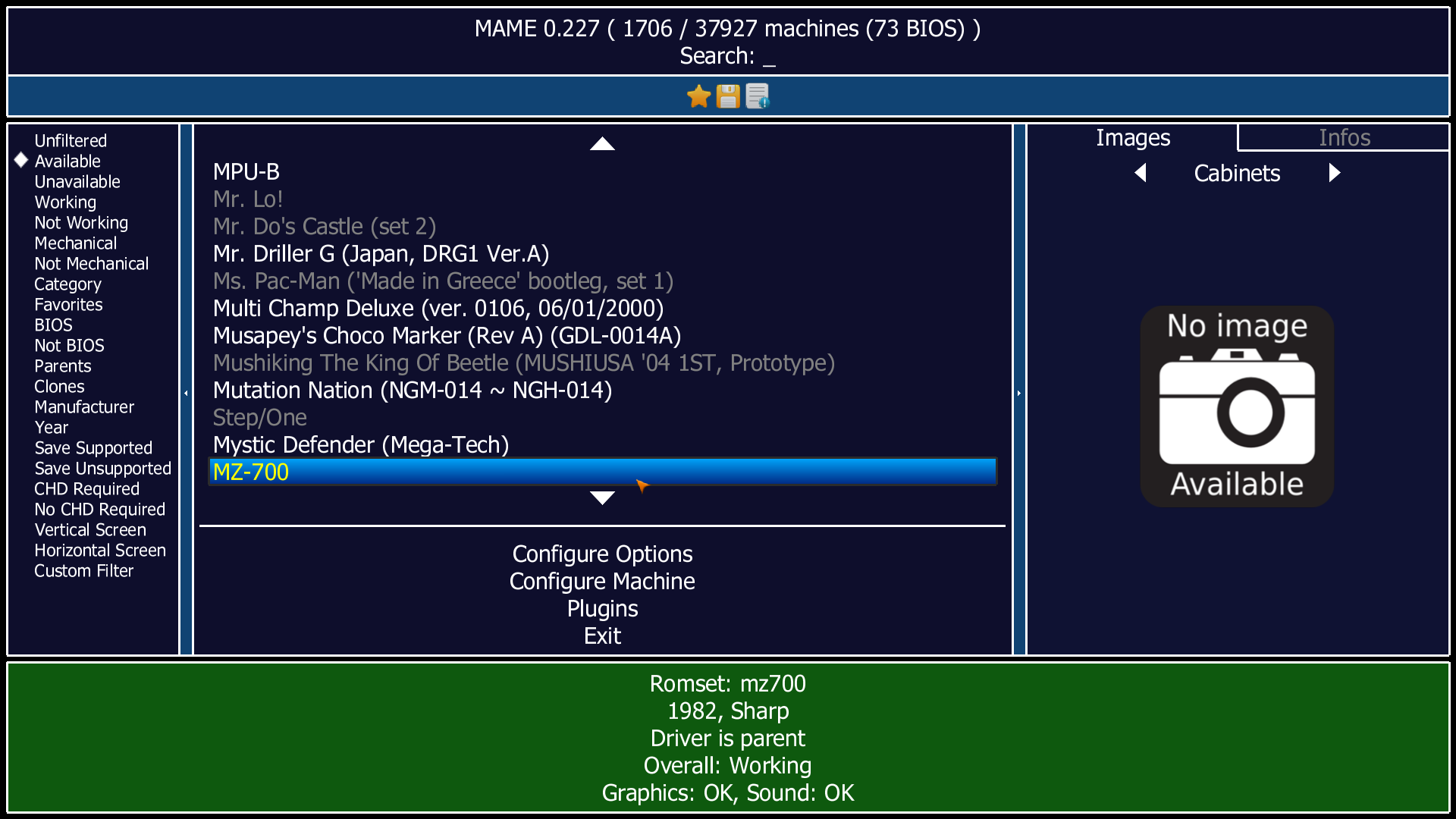
Task: Collapse the left filter panel arrow
Action: pos(186,393)
